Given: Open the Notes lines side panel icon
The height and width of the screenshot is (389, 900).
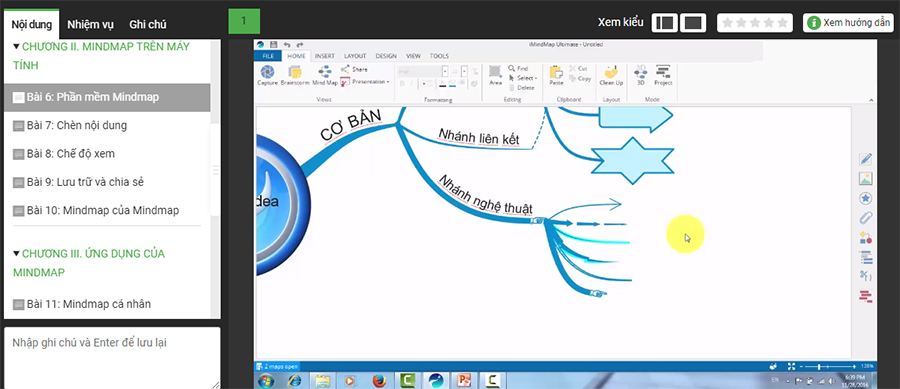Looking at the screenshot, I should point(866,257).
